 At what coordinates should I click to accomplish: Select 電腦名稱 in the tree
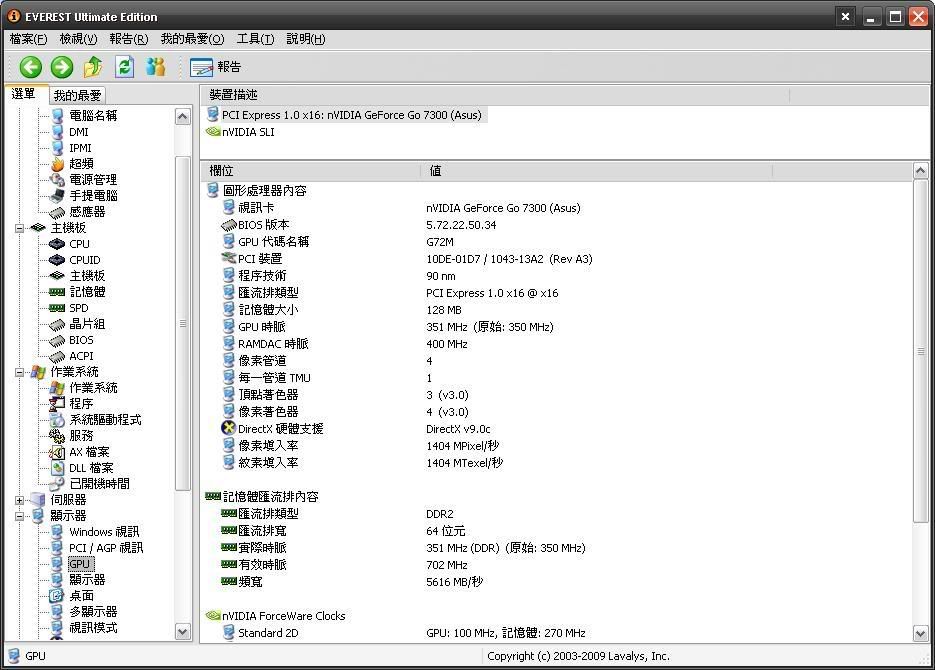[93, 116]
